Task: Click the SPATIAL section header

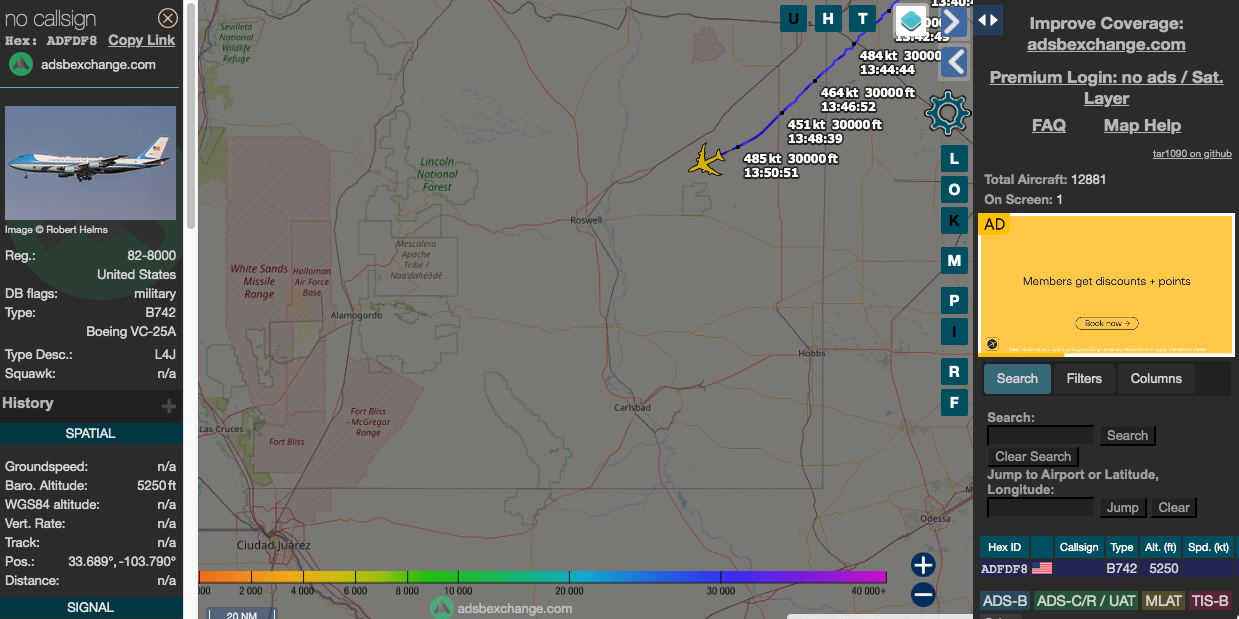Action: coord(91,433)
